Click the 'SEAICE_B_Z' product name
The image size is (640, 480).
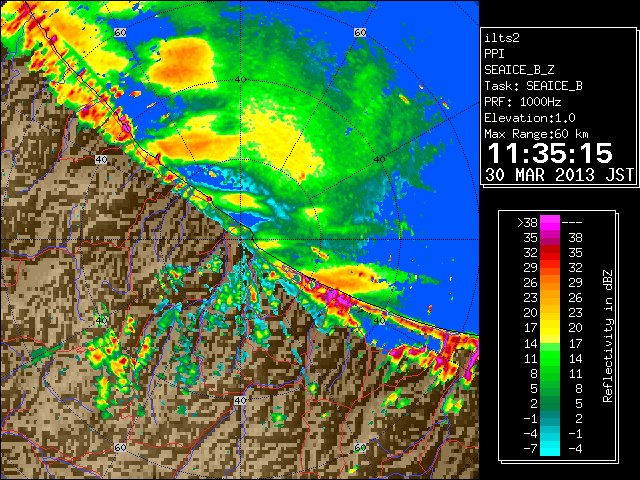(x=519, y=70)
